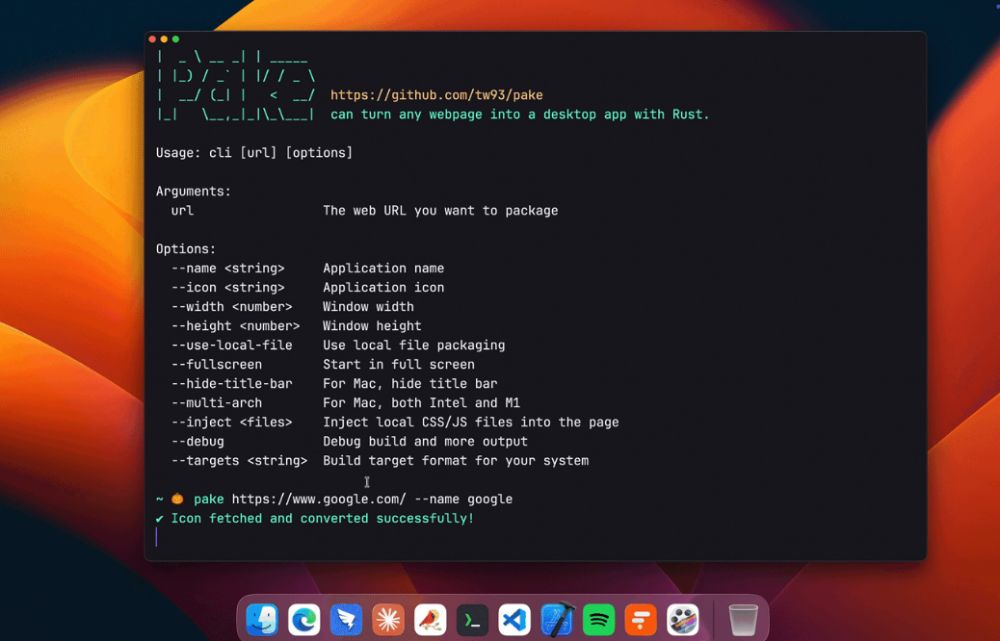The width and height of the screenshot is (1000, 641).
Task: Minimize the terminal with yellow button
Action: point(164,39)
